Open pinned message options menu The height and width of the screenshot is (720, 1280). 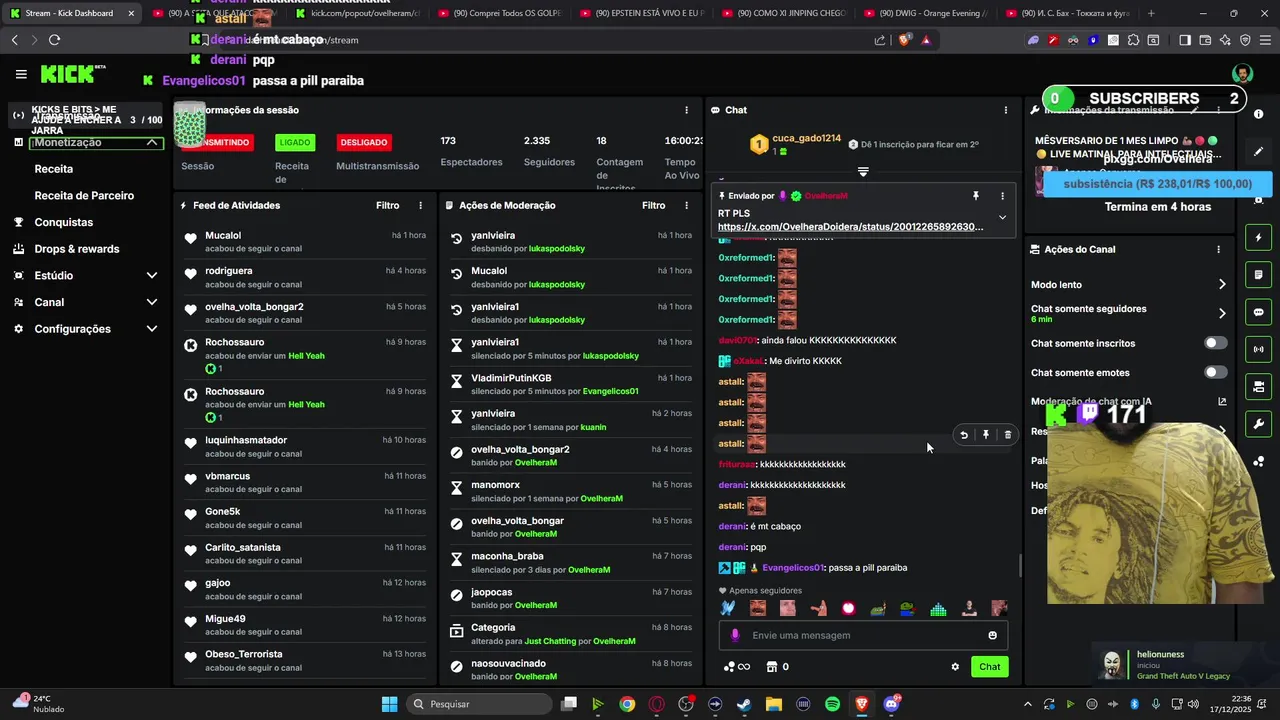point(1002,196)
